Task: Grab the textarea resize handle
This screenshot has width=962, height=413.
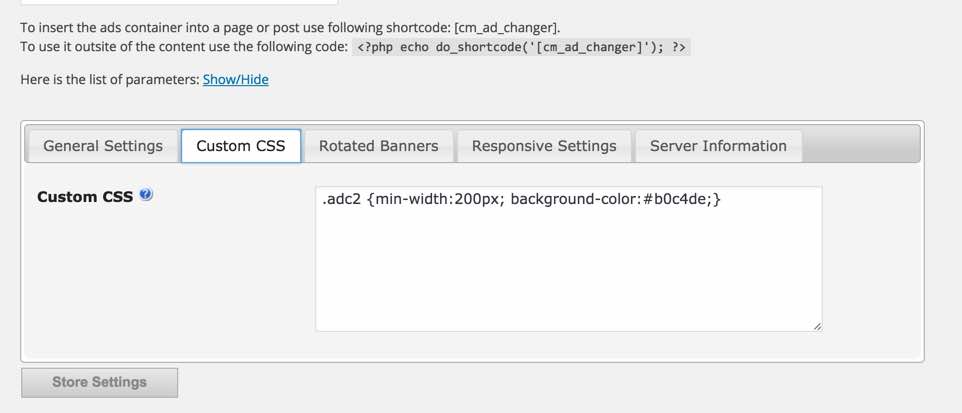Action: pyautogui.click(x=817, y=326)
